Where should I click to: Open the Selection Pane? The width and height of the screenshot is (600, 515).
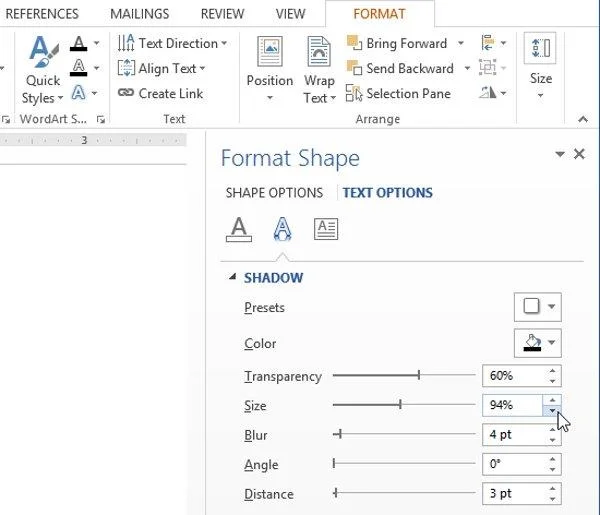[398, 93]
